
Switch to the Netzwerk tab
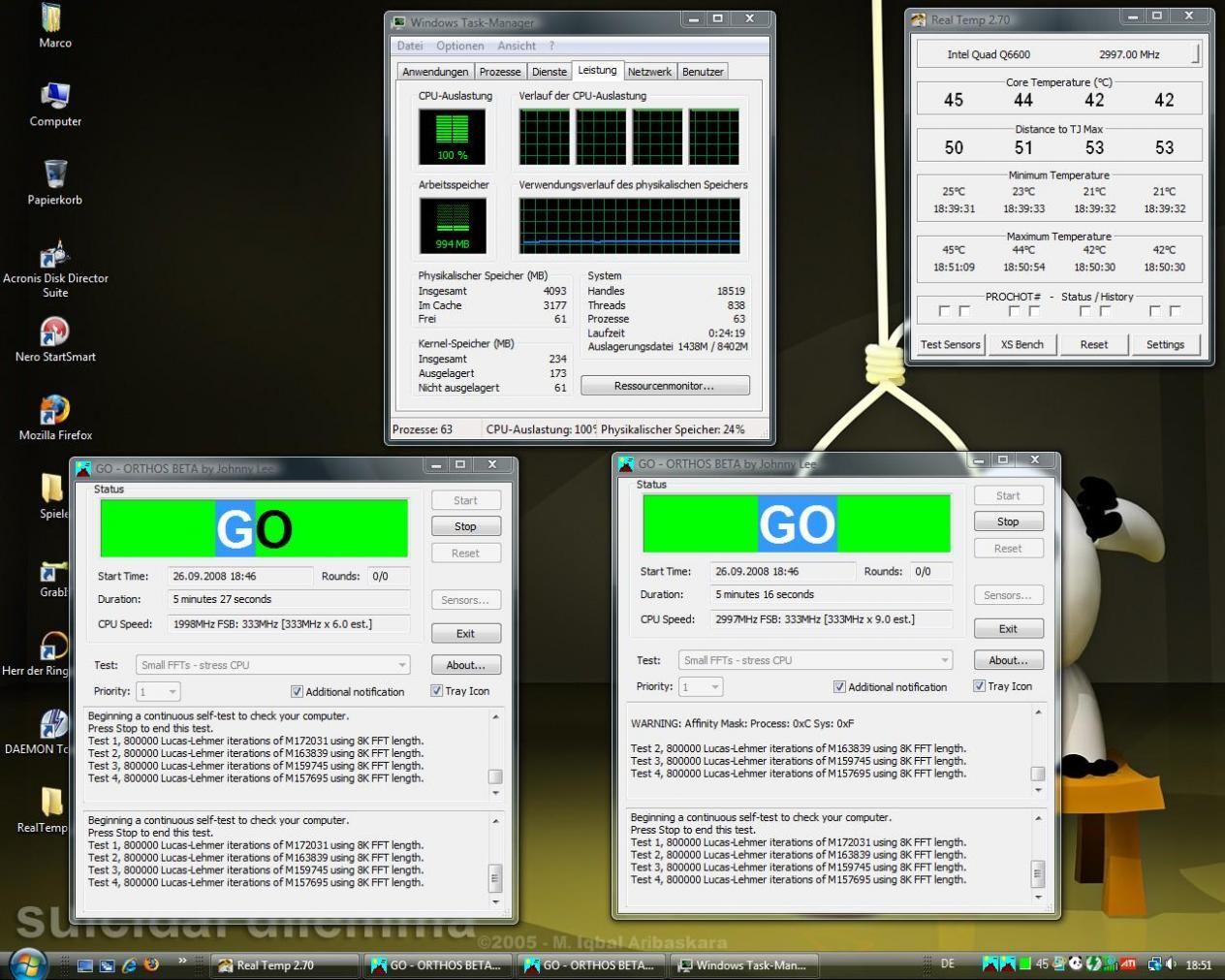click(x=649, y=72)
